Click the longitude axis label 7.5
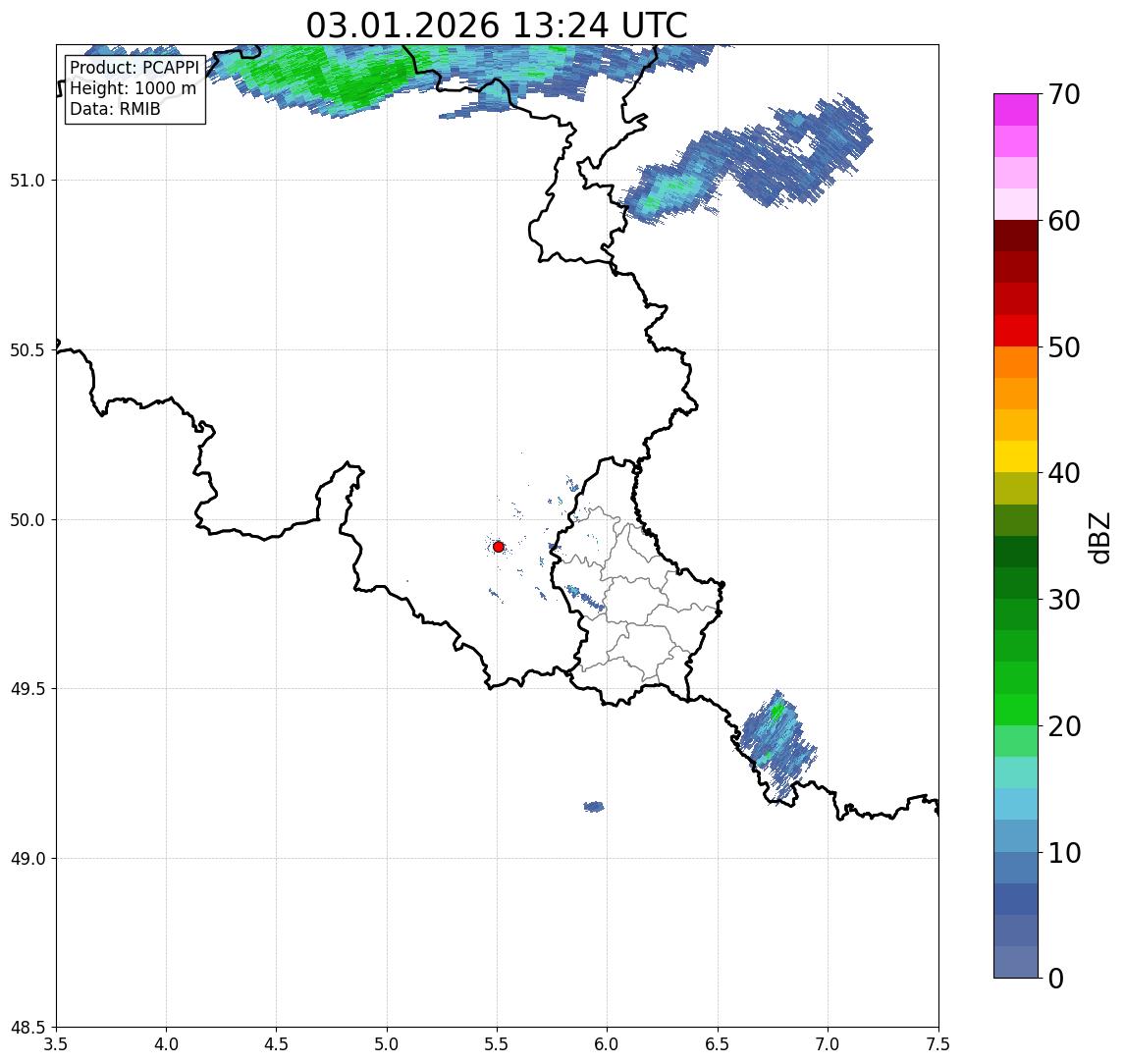1124x1064 pixels. point(937,1044)
